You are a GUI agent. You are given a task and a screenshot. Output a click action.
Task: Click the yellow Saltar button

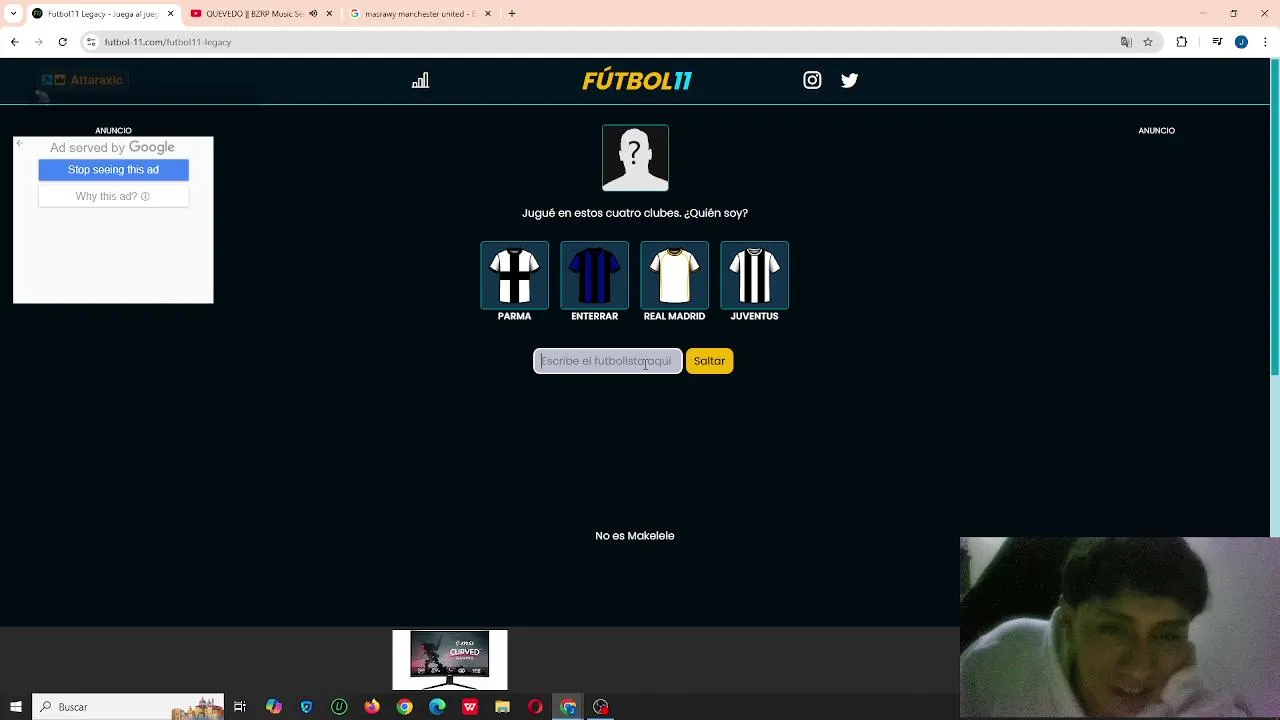click(x=709, y=361)
